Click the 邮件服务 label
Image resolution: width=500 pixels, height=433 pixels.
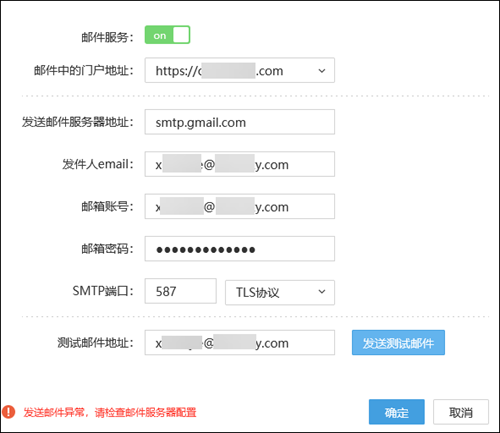click(107, 37)
